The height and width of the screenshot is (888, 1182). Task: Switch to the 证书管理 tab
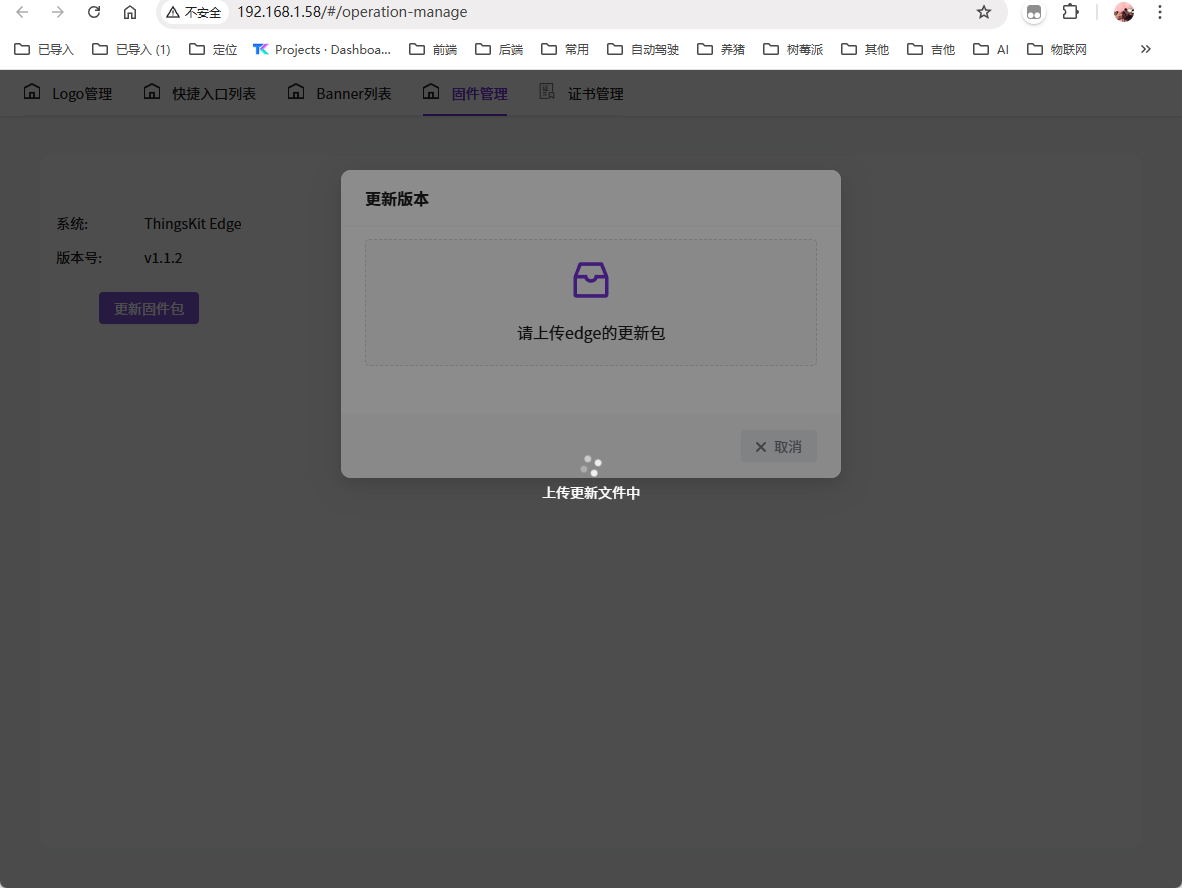(x=582, y=94)
